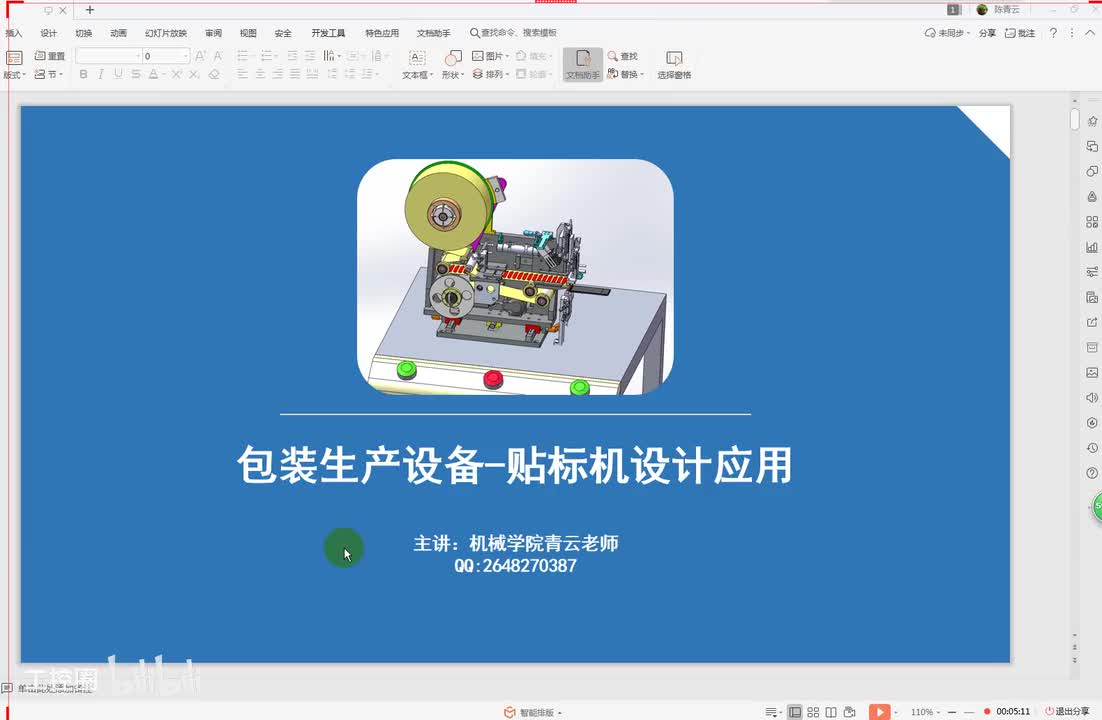
Task: Click the history clock icon in right sidebar
Action: click(x=1091, y=448)
